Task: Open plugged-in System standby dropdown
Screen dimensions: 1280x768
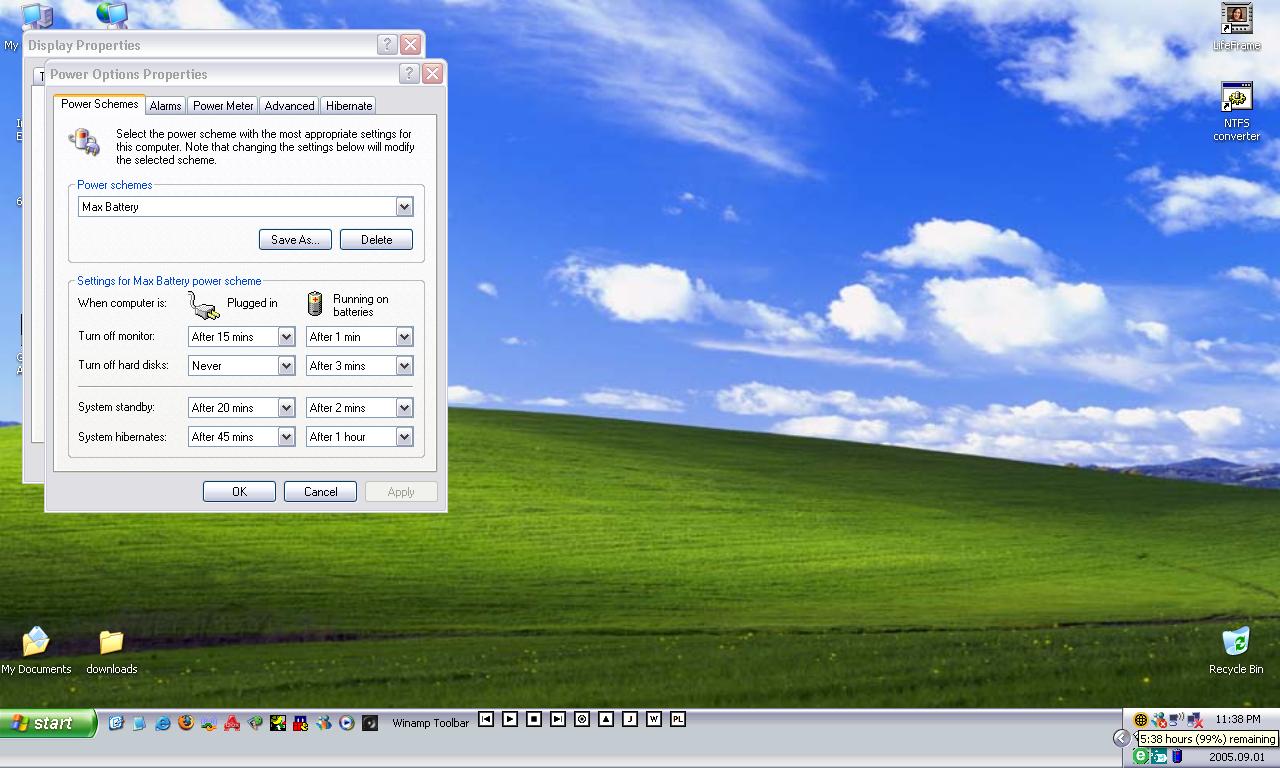Action: [x=286, y=408]
